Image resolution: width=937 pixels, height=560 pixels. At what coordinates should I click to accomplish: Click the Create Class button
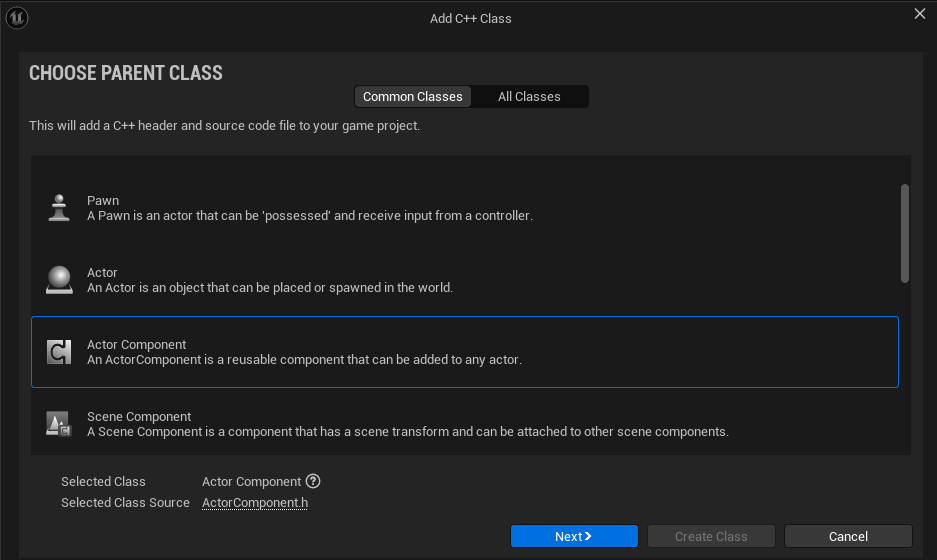(x=711, y=536)
